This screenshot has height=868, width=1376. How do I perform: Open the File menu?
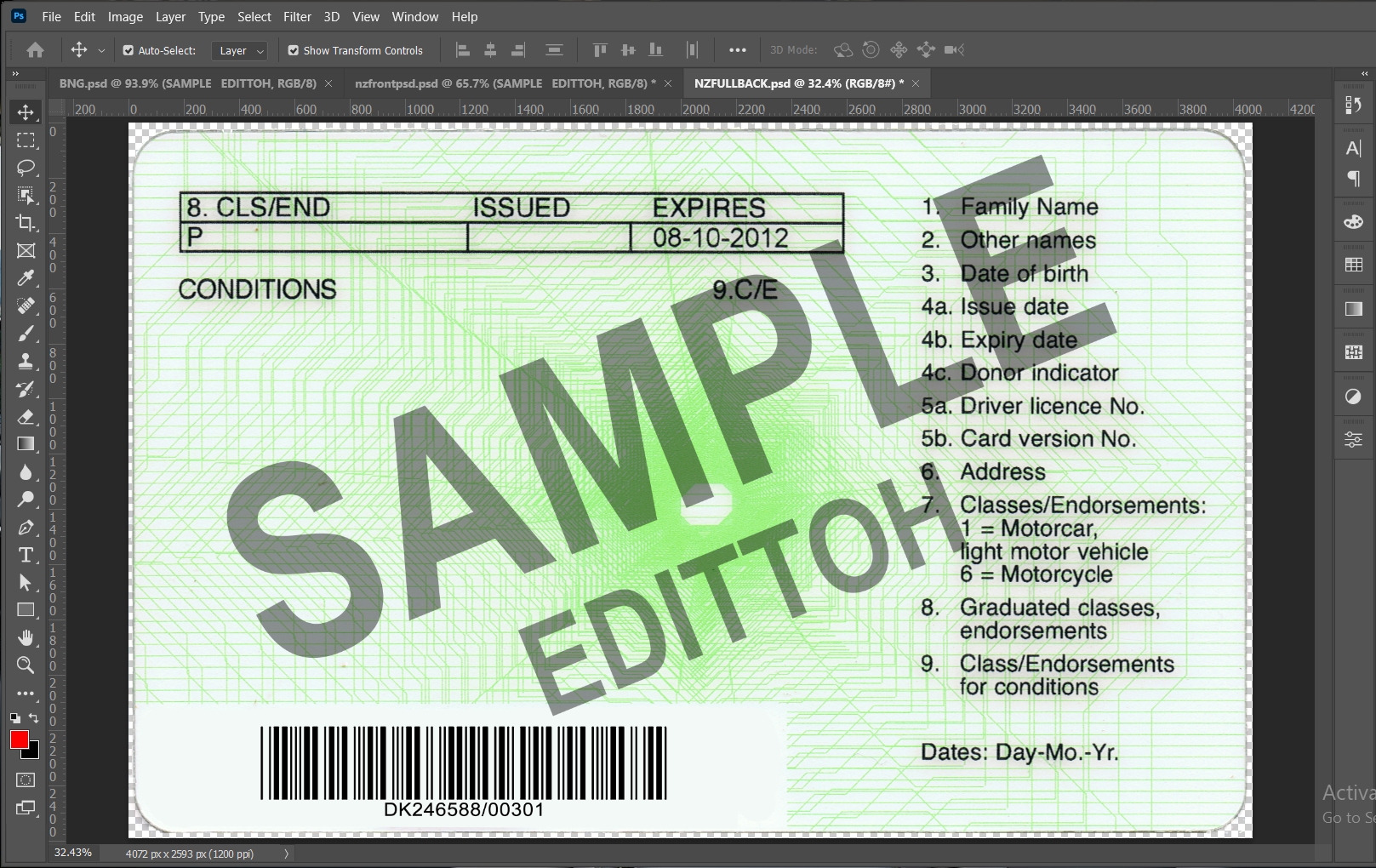click(52, 16)
